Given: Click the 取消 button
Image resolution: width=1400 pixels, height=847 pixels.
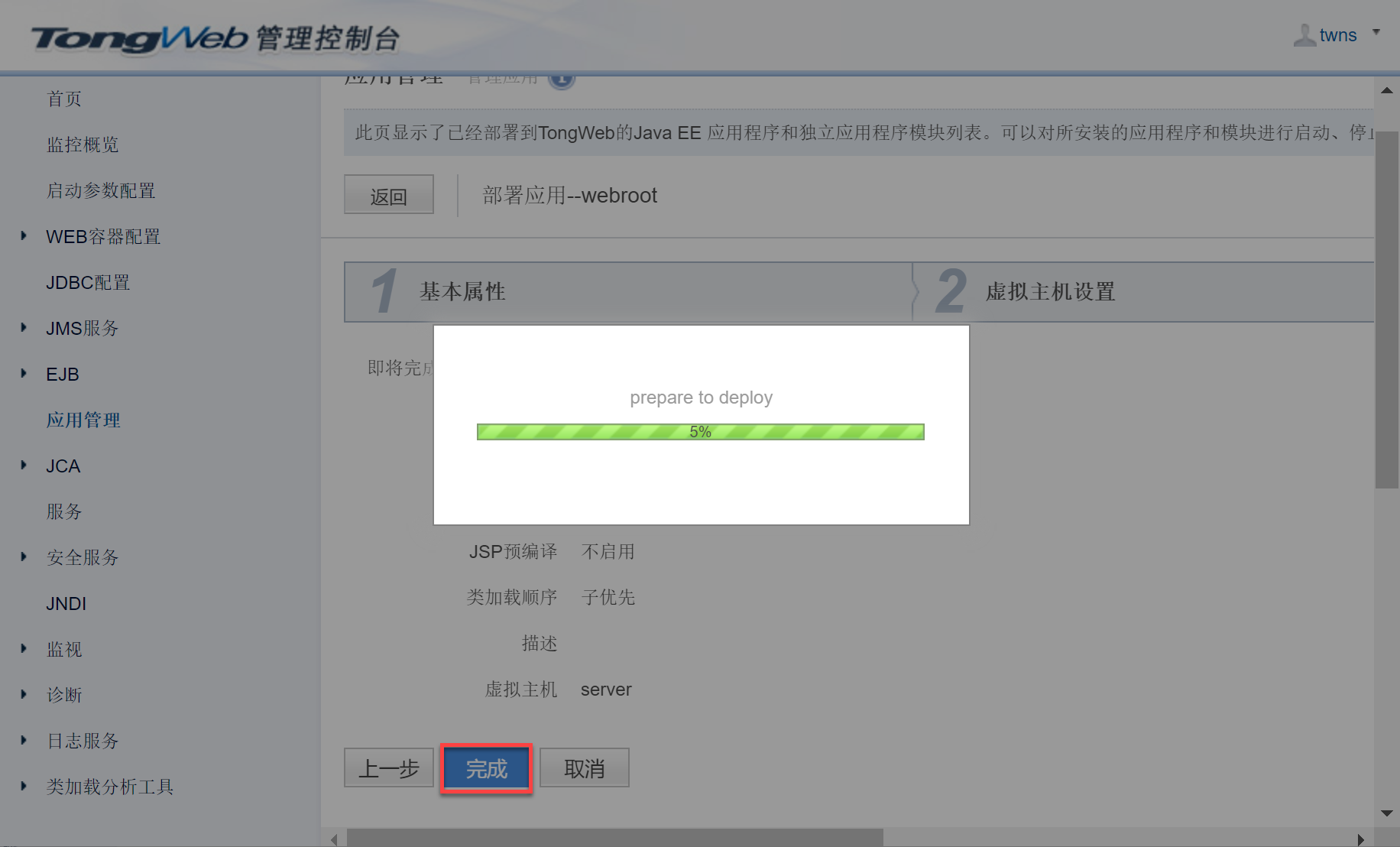Looking at the screenshot, I should point(585,768).
